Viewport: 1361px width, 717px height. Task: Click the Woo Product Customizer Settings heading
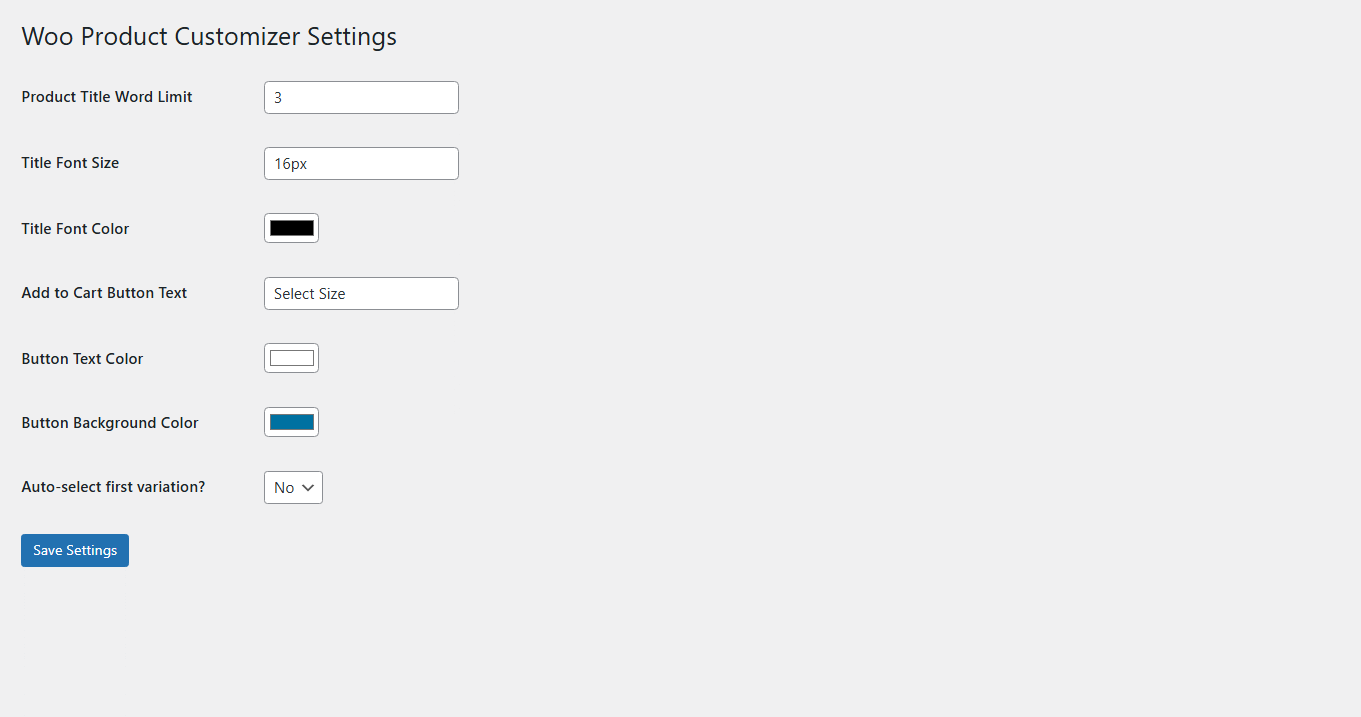[209, 37]
